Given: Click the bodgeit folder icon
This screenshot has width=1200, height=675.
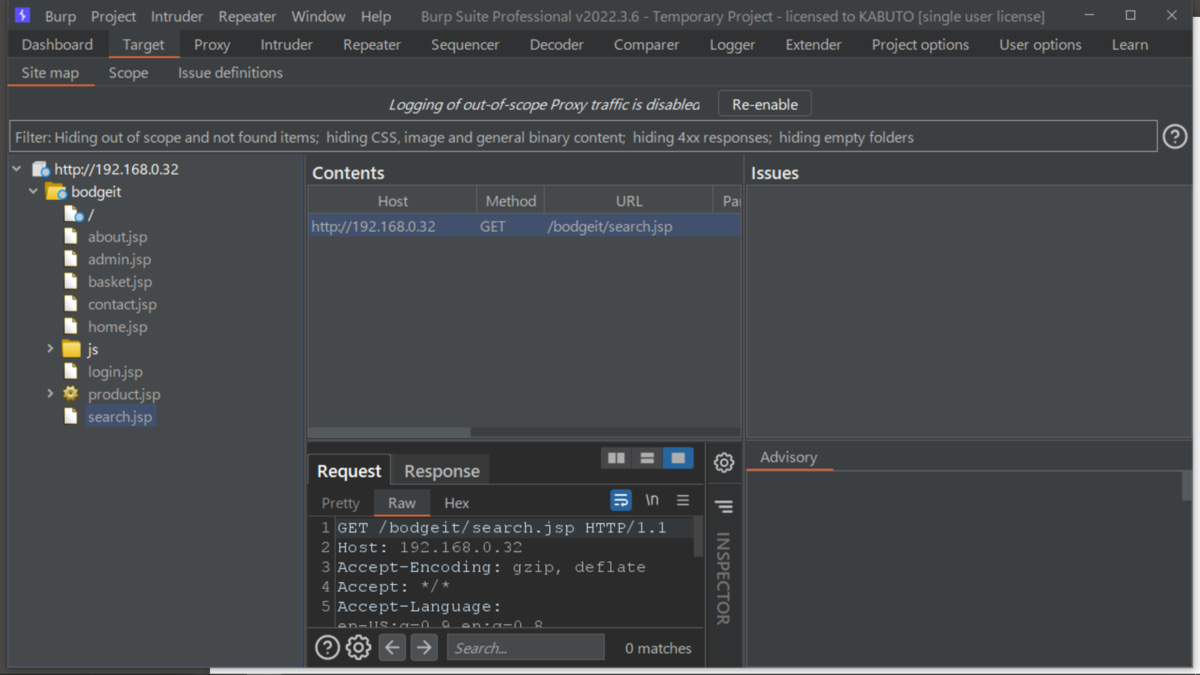Looking at the screenshot, I should (x=57, y=192).
